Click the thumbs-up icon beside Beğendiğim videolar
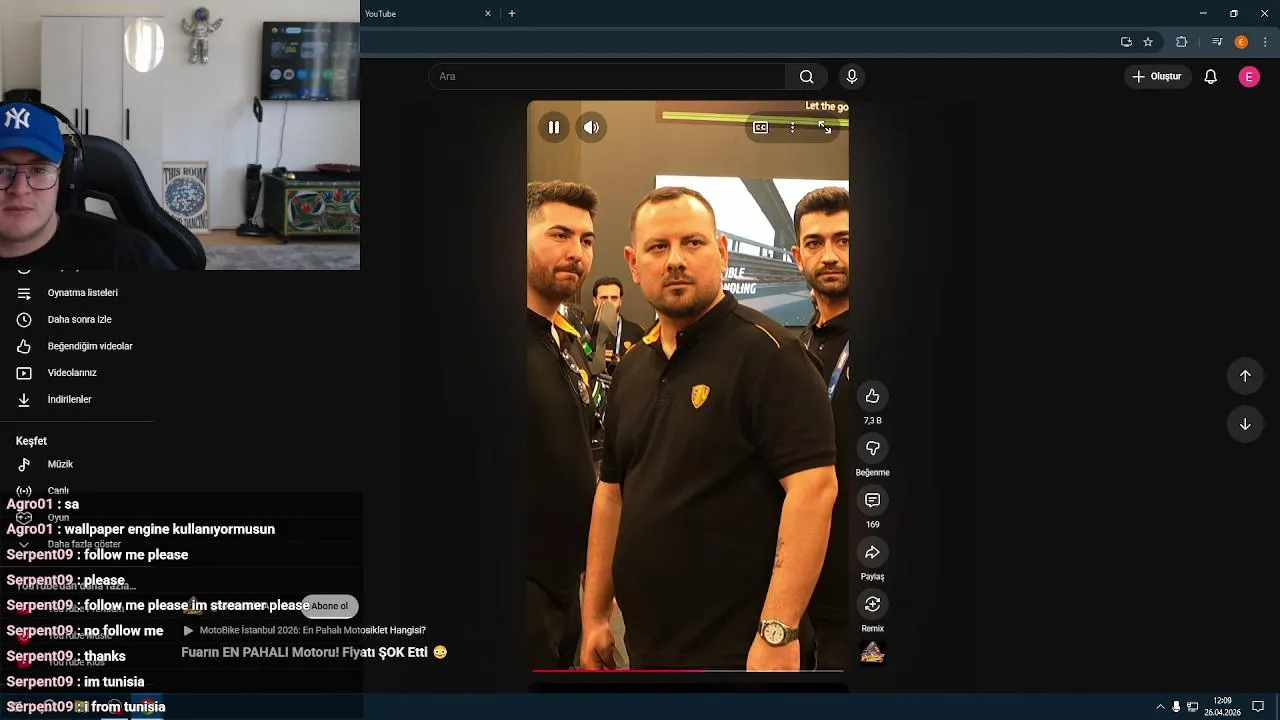This screenshot has height=720, width=1280. [24, 346]
